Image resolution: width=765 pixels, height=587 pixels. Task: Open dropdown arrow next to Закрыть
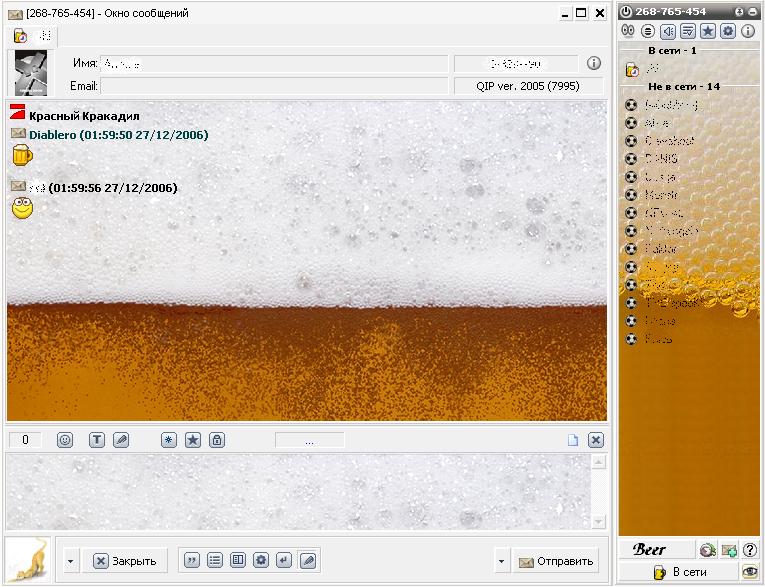point(70,561)
